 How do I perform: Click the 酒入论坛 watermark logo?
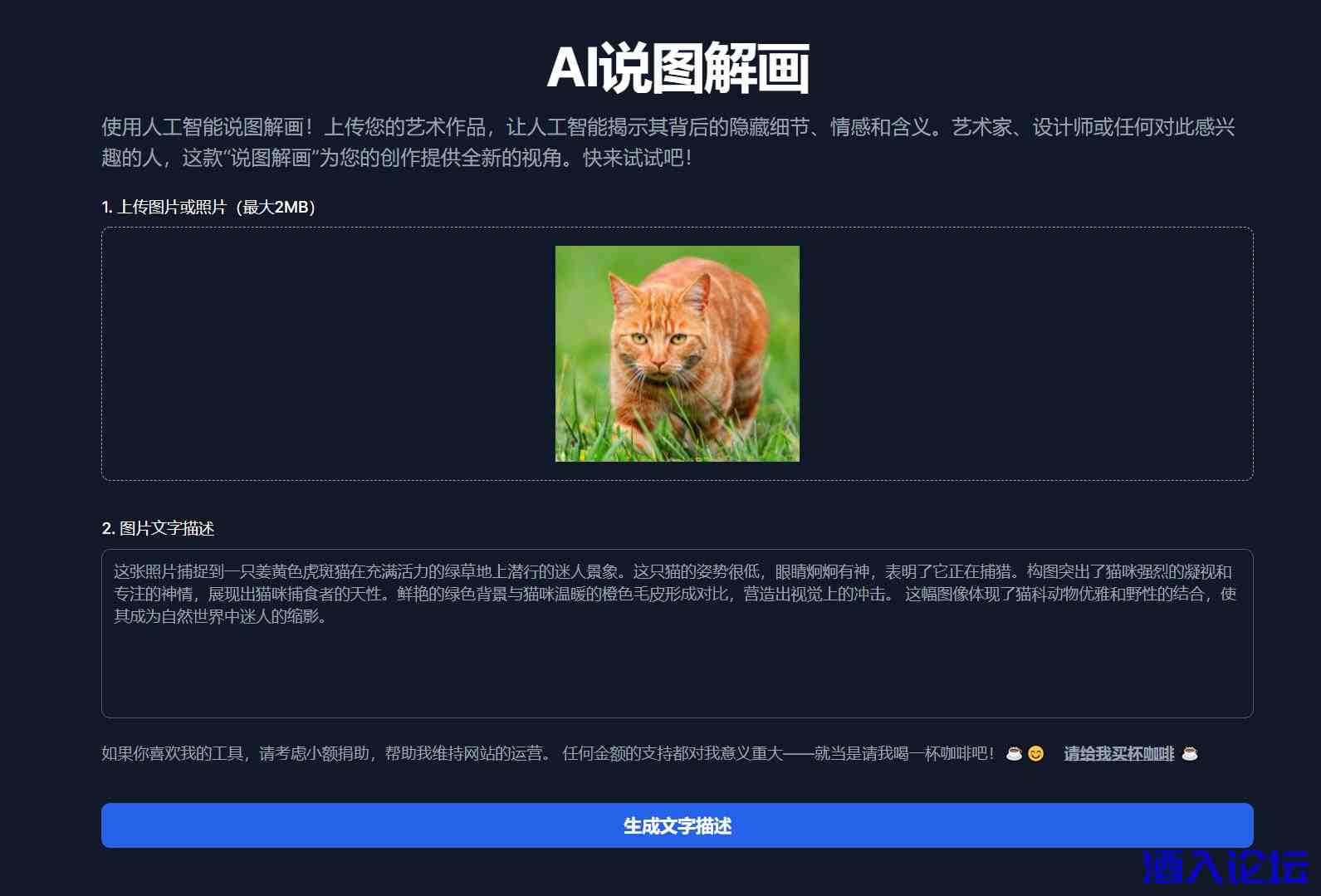(1226, 868)
